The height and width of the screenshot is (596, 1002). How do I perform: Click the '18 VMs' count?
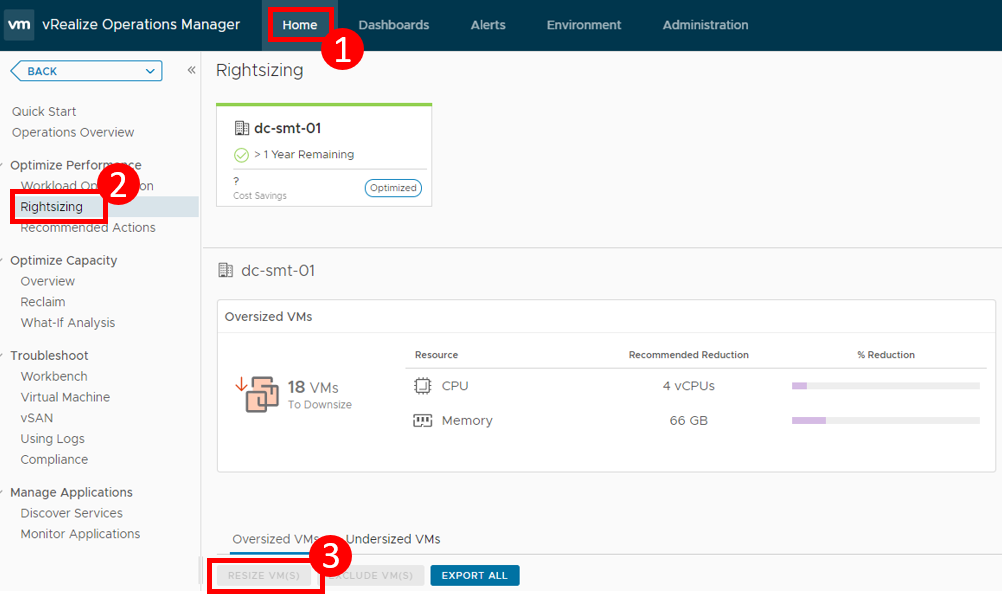click(313, 387)
